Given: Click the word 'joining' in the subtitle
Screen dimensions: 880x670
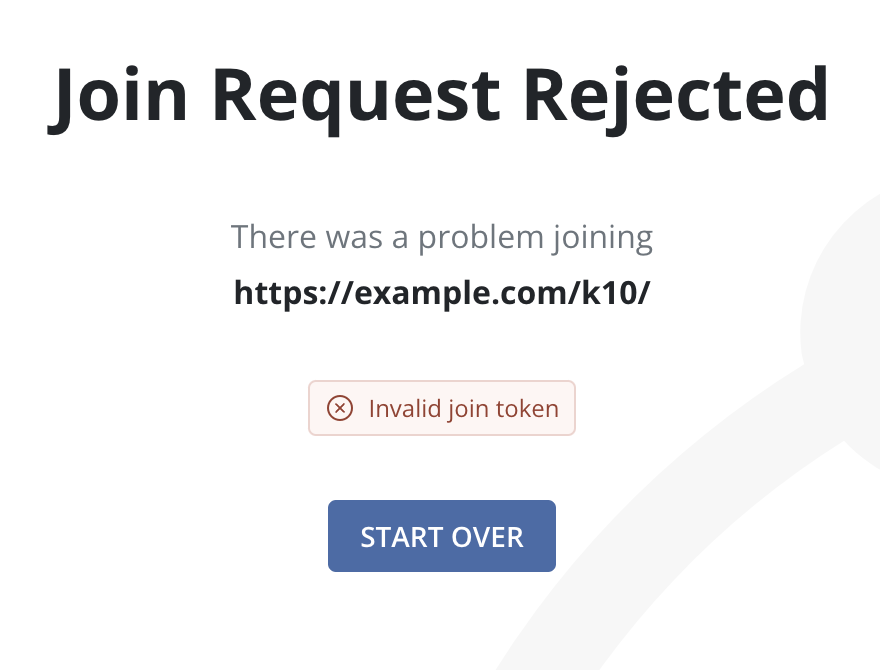Looking at the screenshot, I should point(602,239).
